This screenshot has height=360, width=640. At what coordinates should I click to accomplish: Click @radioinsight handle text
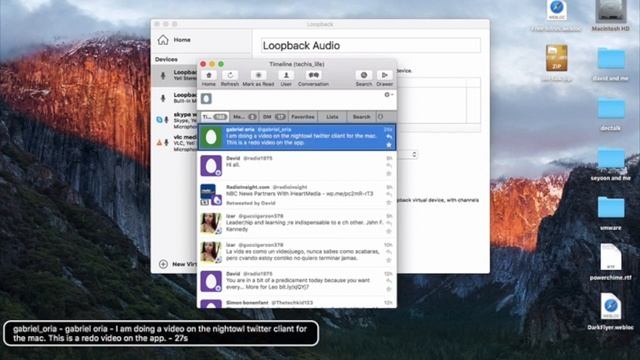point(290,187)
